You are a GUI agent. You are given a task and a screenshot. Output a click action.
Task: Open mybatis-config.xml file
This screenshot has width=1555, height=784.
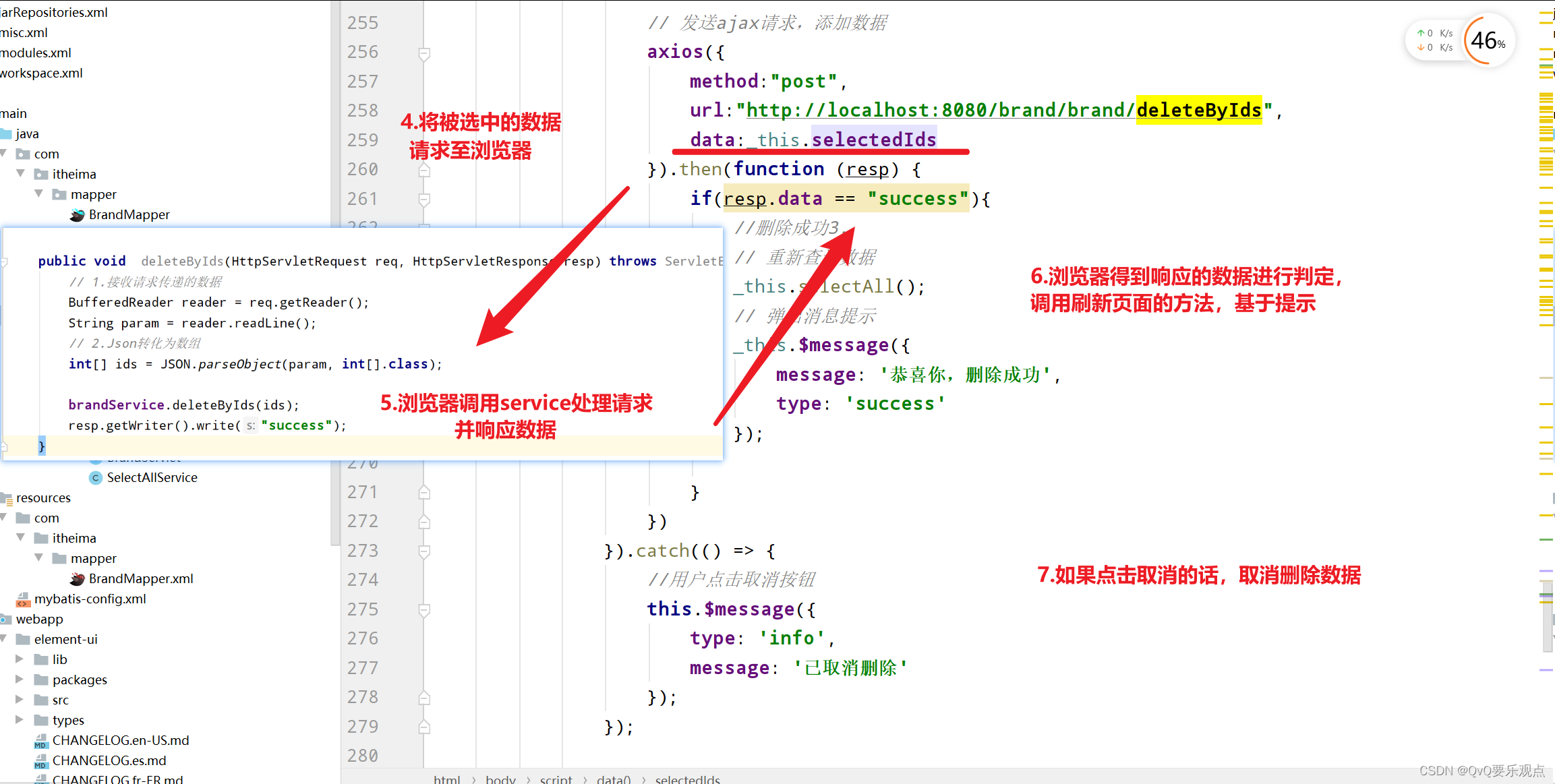click(x=90, y=599)
